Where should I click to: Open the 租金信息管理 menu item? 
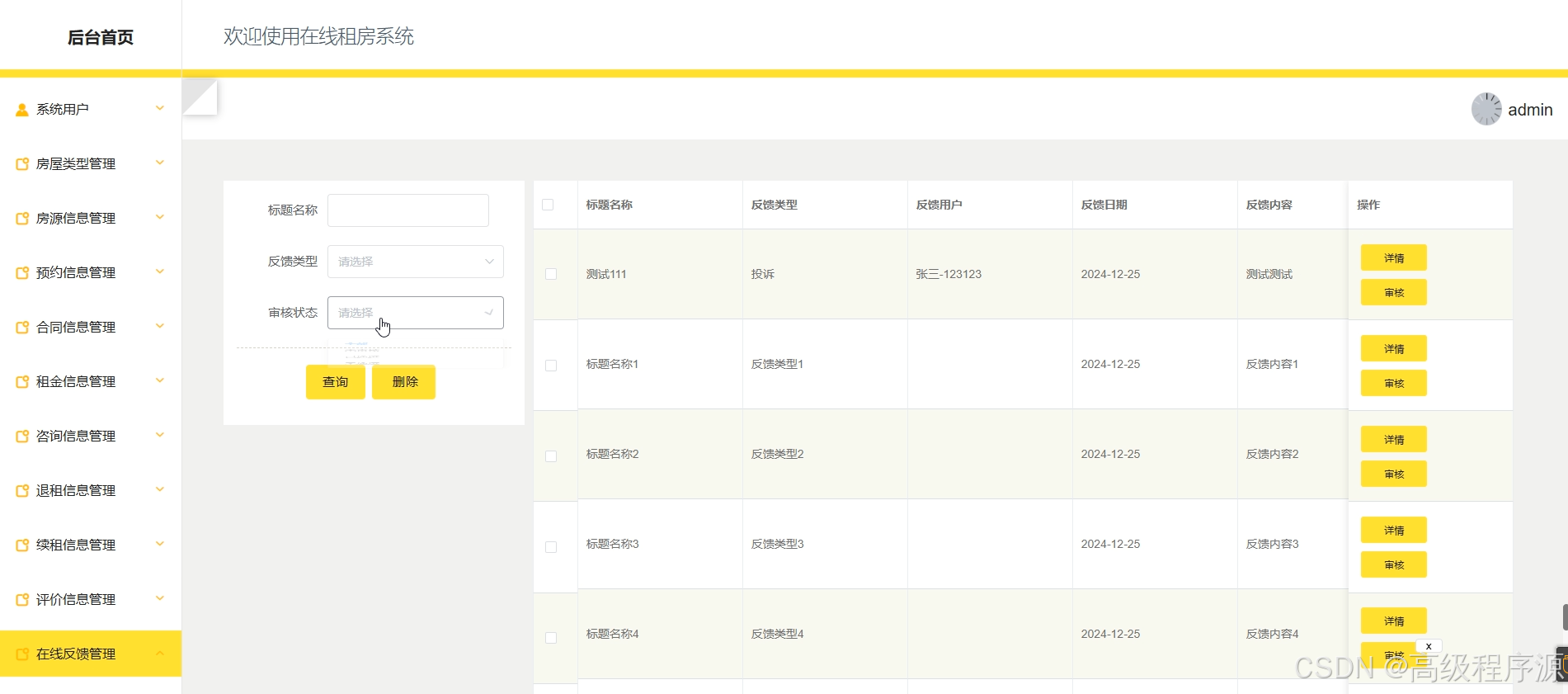tap(91, 381)
